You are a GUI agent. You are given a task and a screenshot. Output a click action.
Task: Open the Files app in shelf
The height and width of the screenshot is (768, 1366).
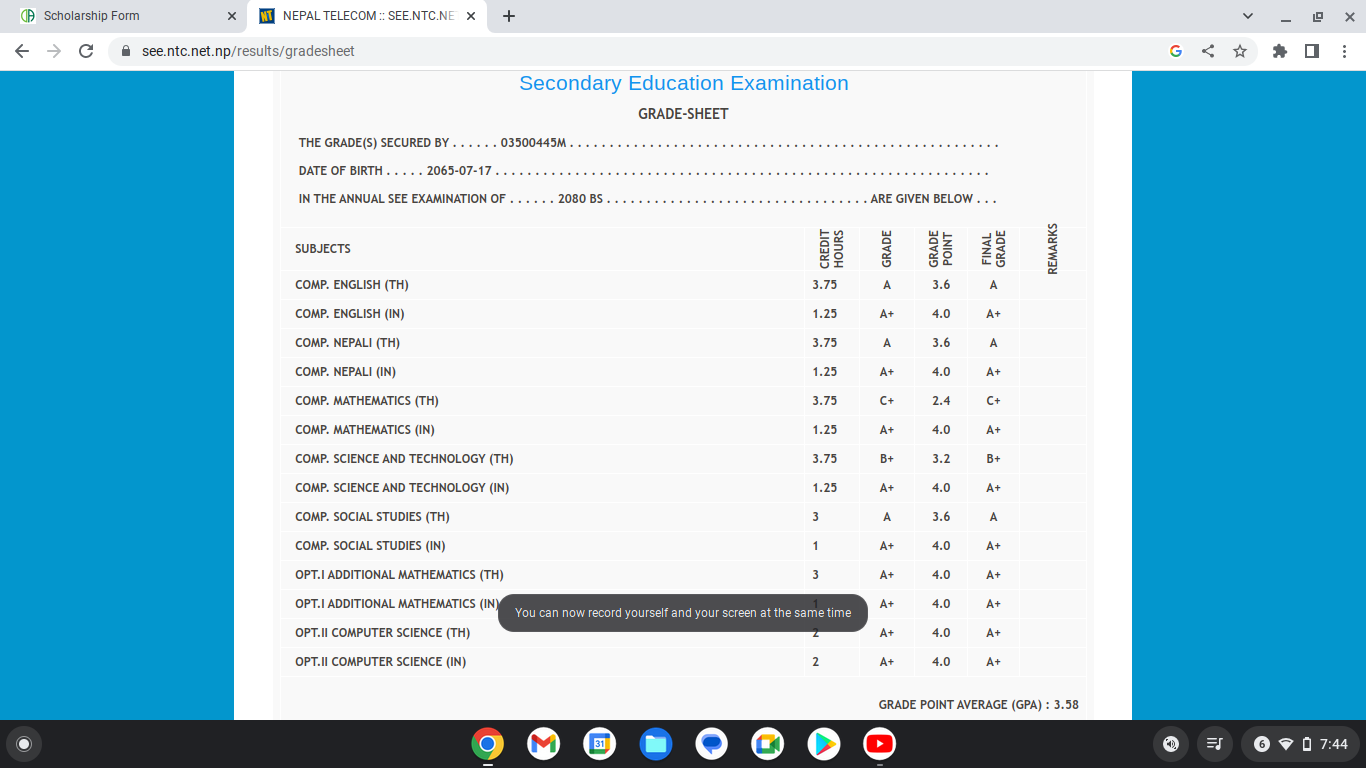[655, 744]
